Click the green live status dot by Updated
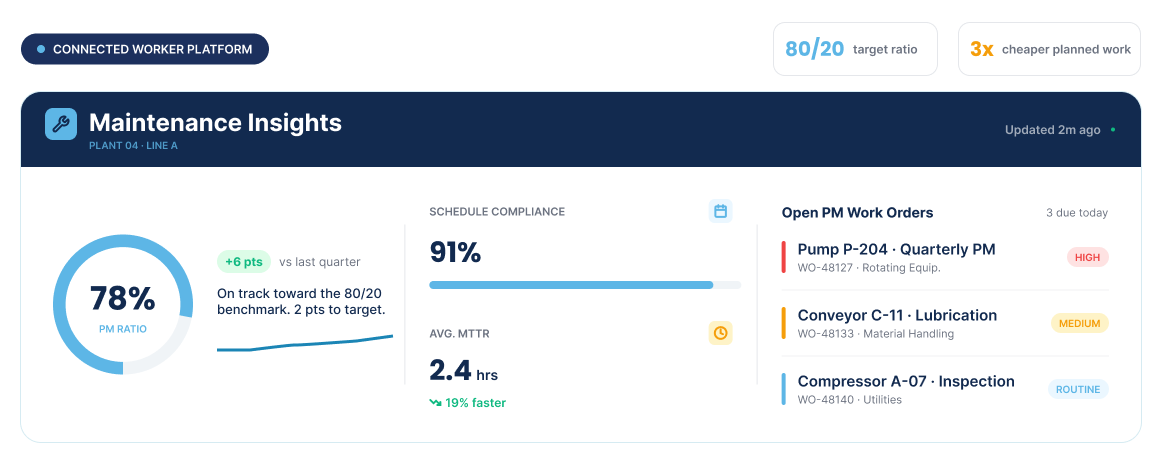Screen dimensions: 1162x463 point(1112,130)
